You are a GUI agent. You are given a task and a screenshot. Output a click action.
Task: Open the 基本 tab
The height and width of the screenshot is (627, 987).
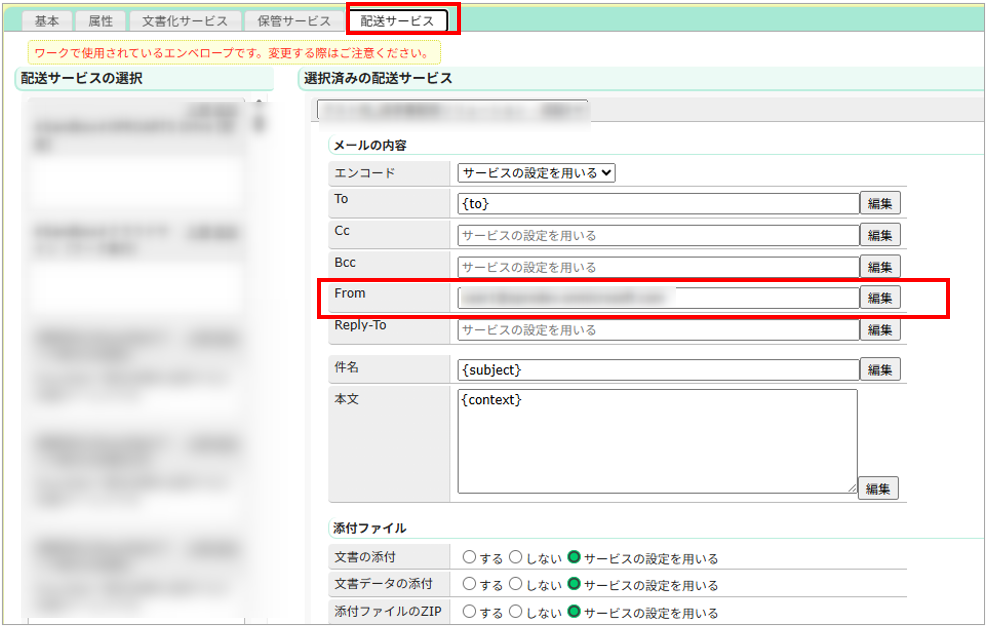47,21
